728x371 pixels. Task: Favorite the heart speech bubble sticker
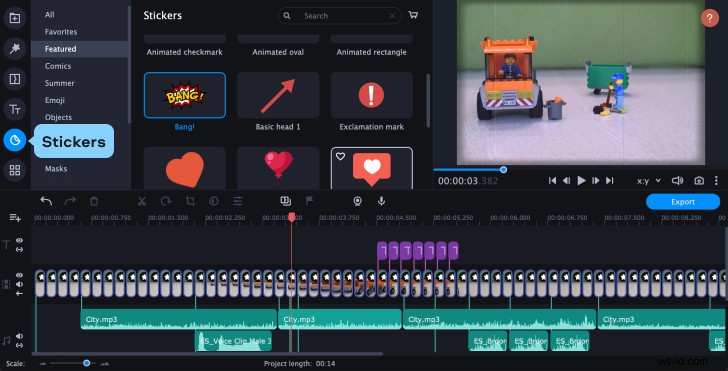[x=340, y=157]
